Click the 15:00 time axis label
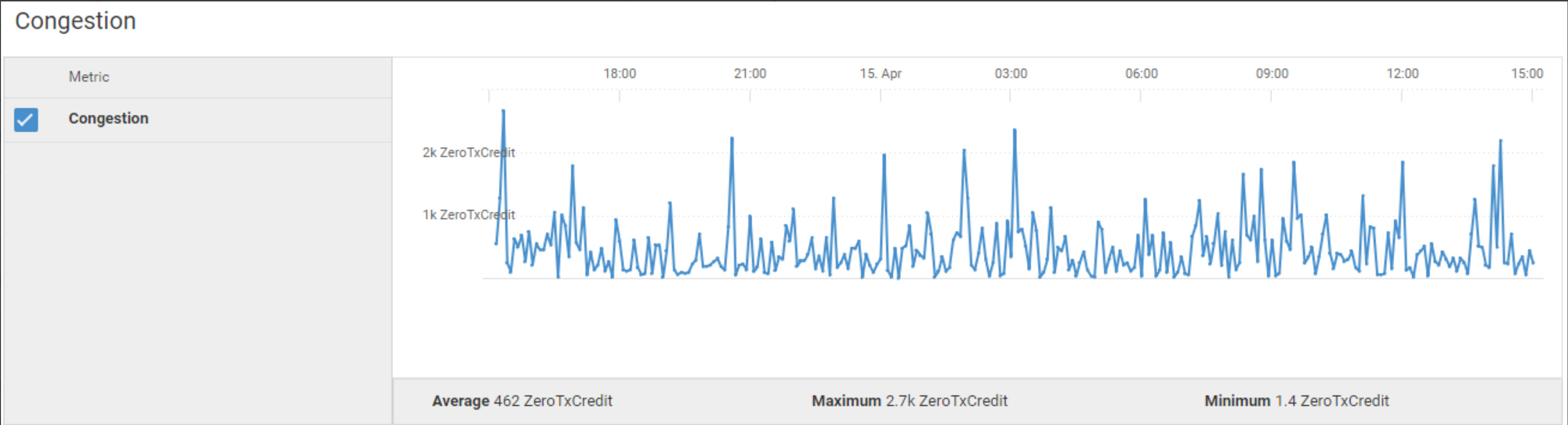The width and height of the screenshot is (1568, 425). tap(1527, 74)
